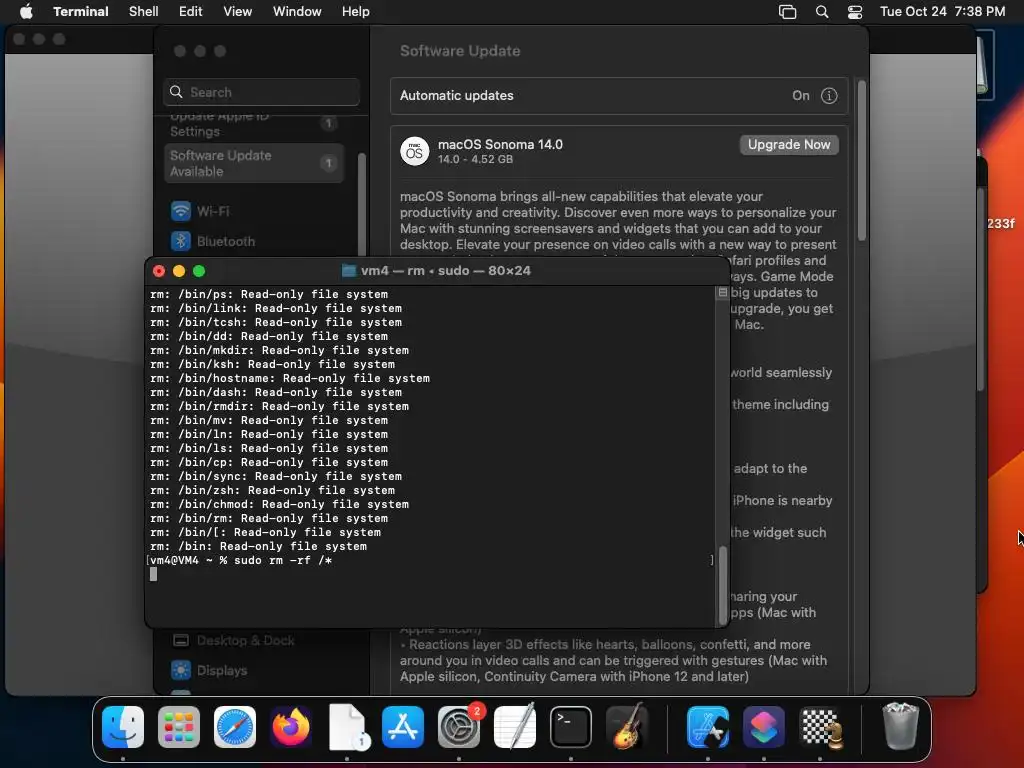Click the Terminal scroll marker icon
Screen dimensions: 1024x768
coord(722,293)
